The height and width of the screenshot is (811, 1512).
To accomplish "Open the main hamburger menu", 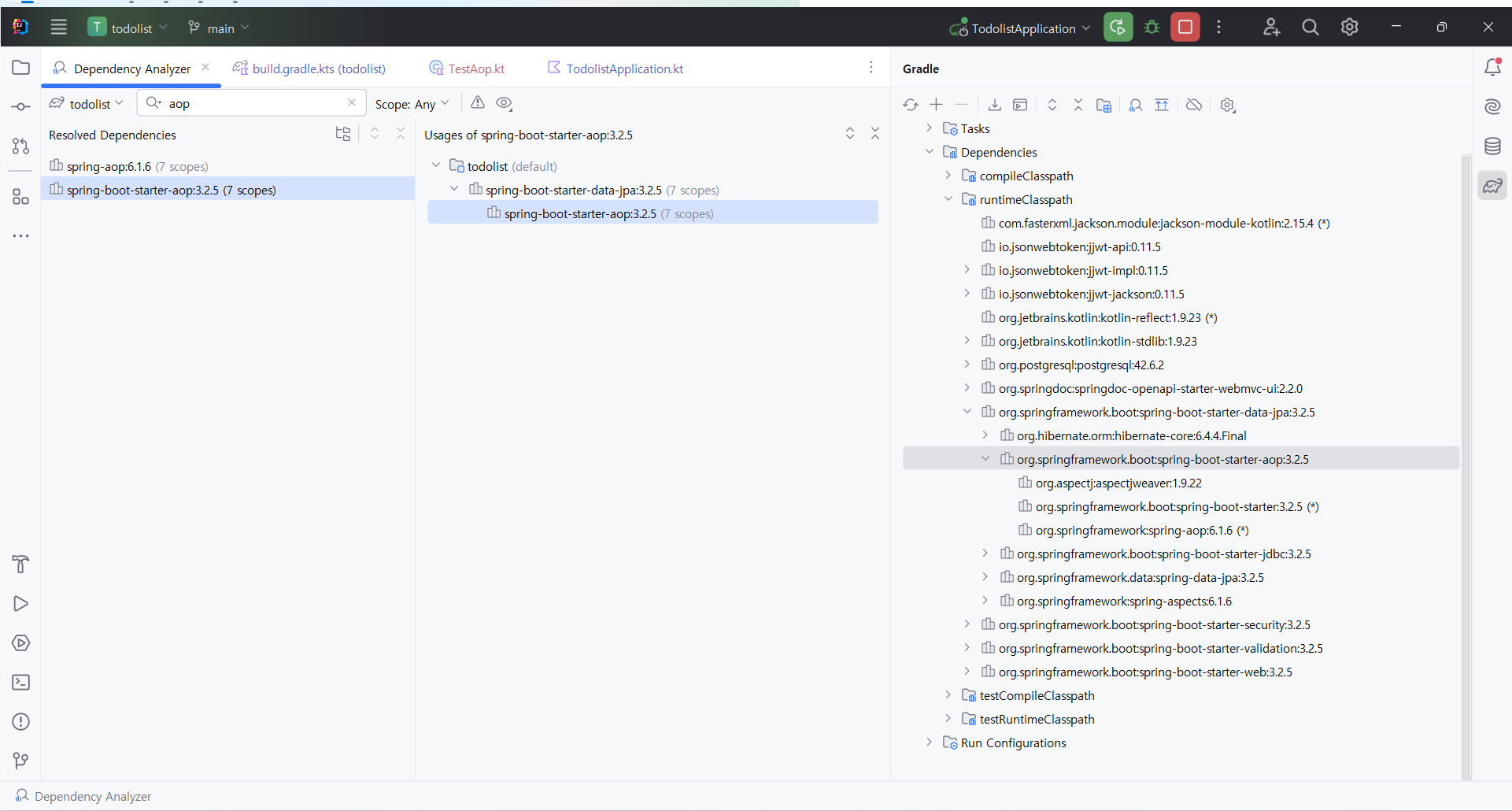I will (58, 28).
